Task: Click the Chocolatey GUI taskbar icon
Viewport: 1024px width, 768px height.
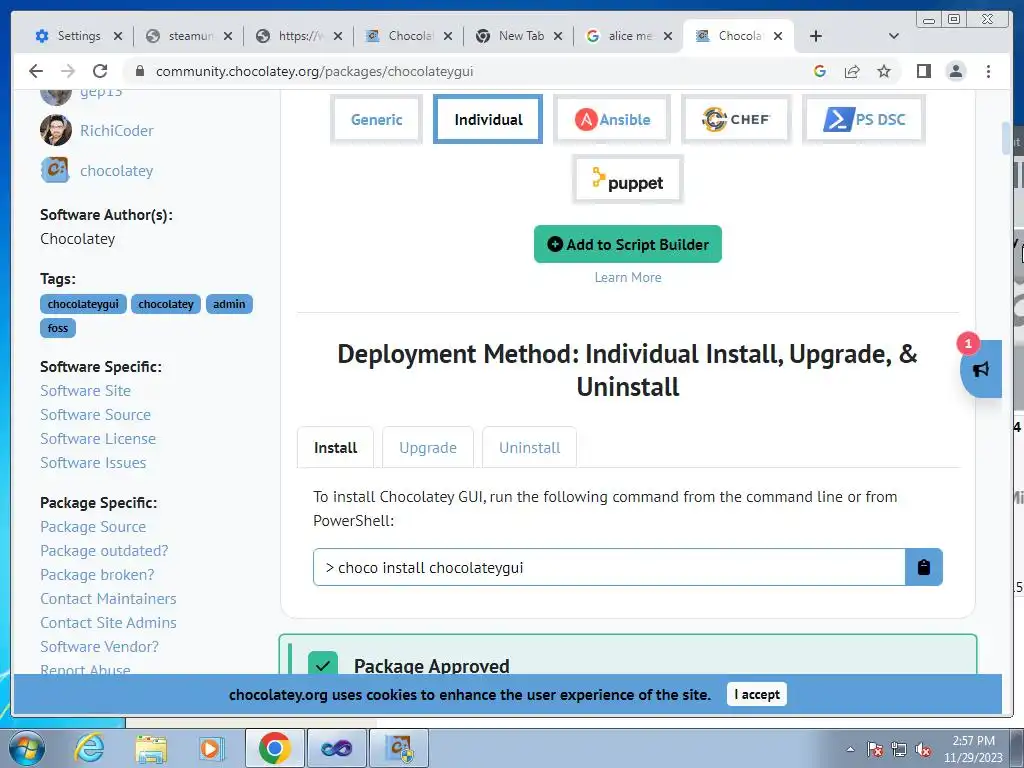Action: [x=399, y=748]
